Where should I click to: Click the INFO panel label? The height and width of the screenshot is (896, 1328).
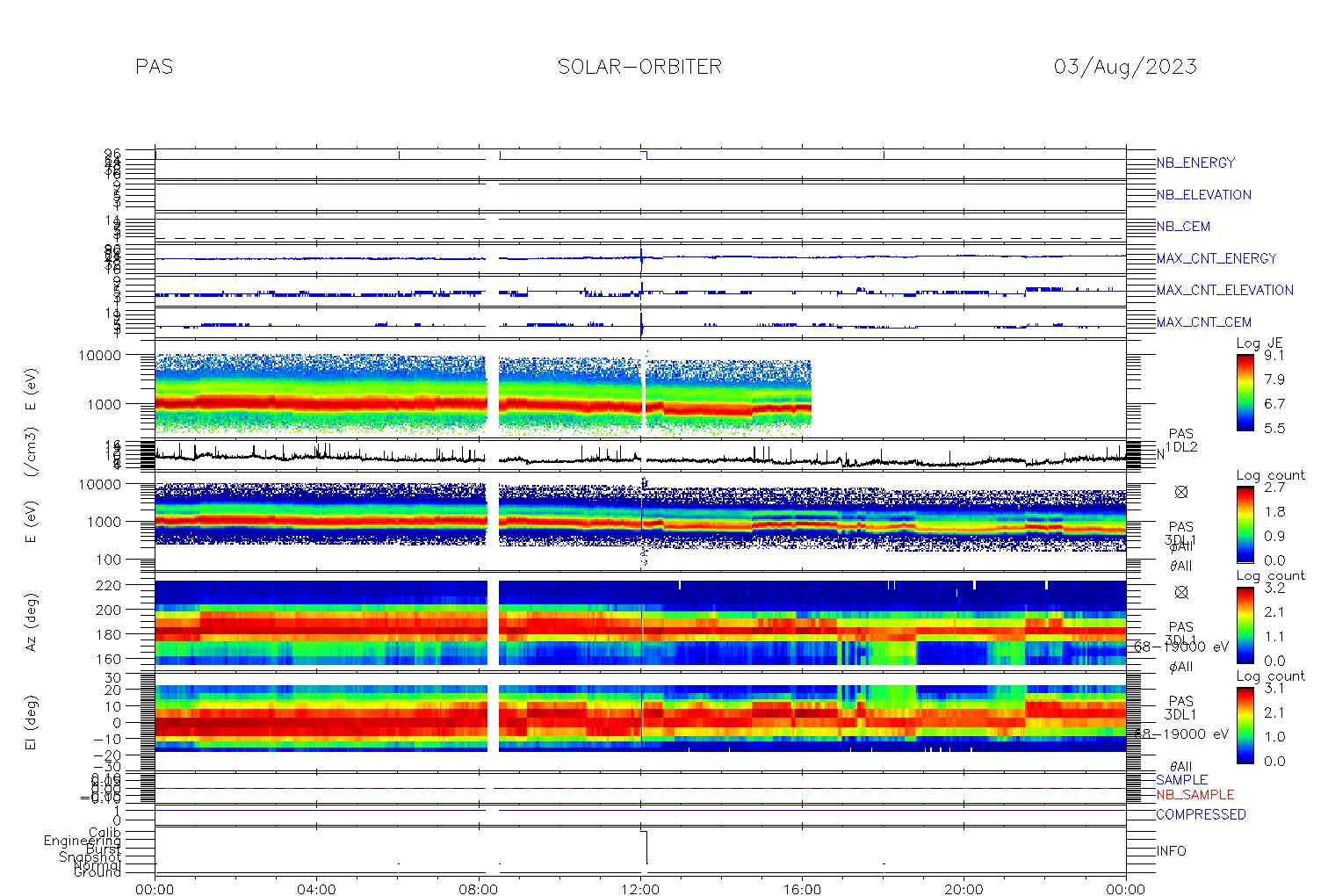pos(1171,851)
